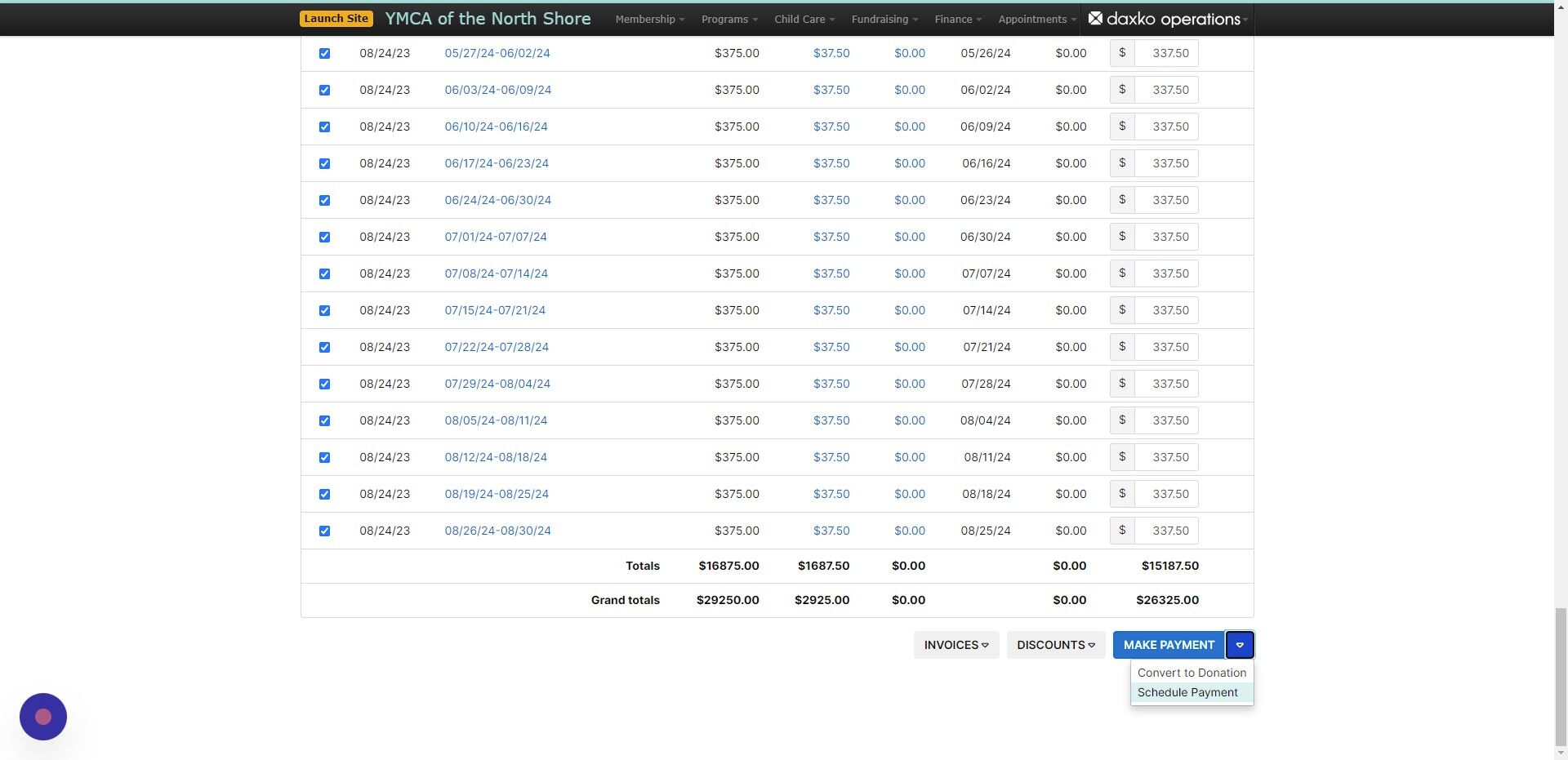
Task: Uncheck the 08/05/24-08/11/24 row checkbox
Action: pos(324,420)
